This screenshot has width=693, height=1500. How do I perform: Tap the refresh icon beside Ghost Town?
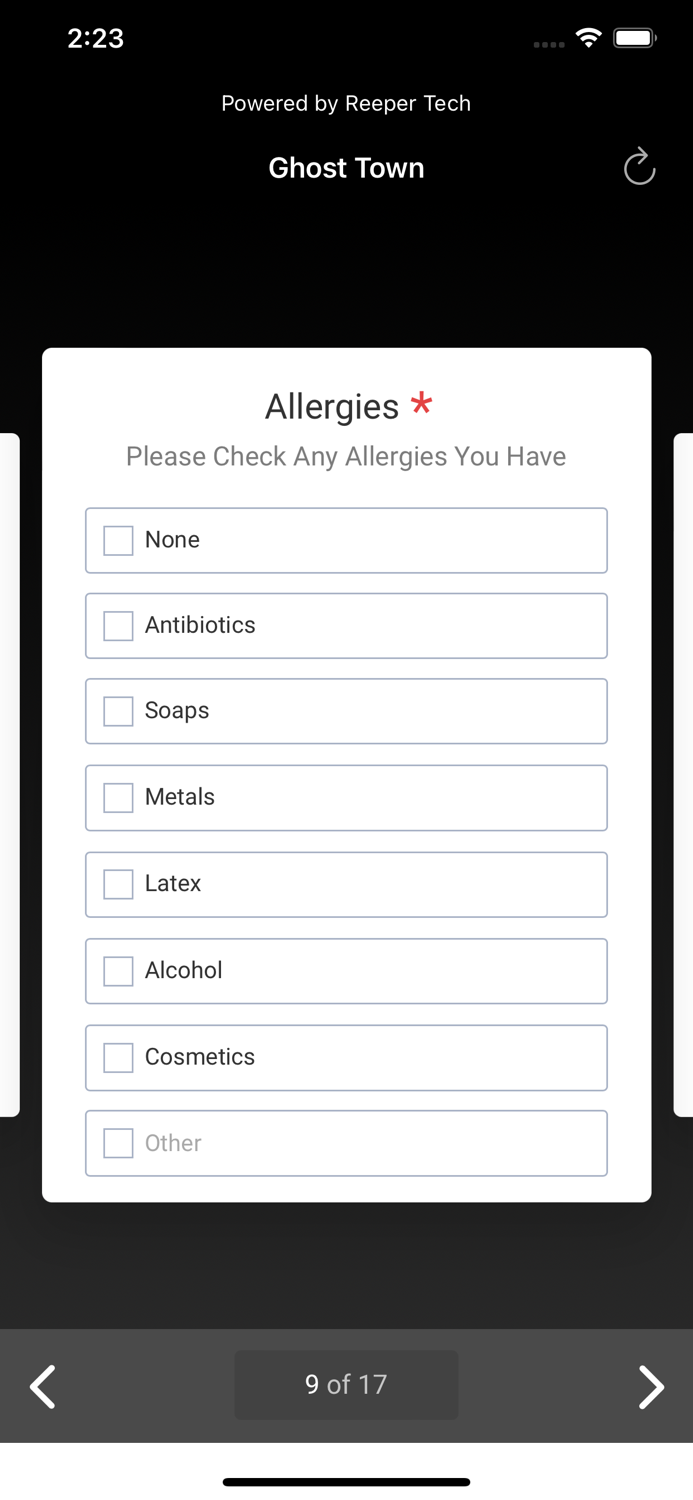tap(639, 167)
